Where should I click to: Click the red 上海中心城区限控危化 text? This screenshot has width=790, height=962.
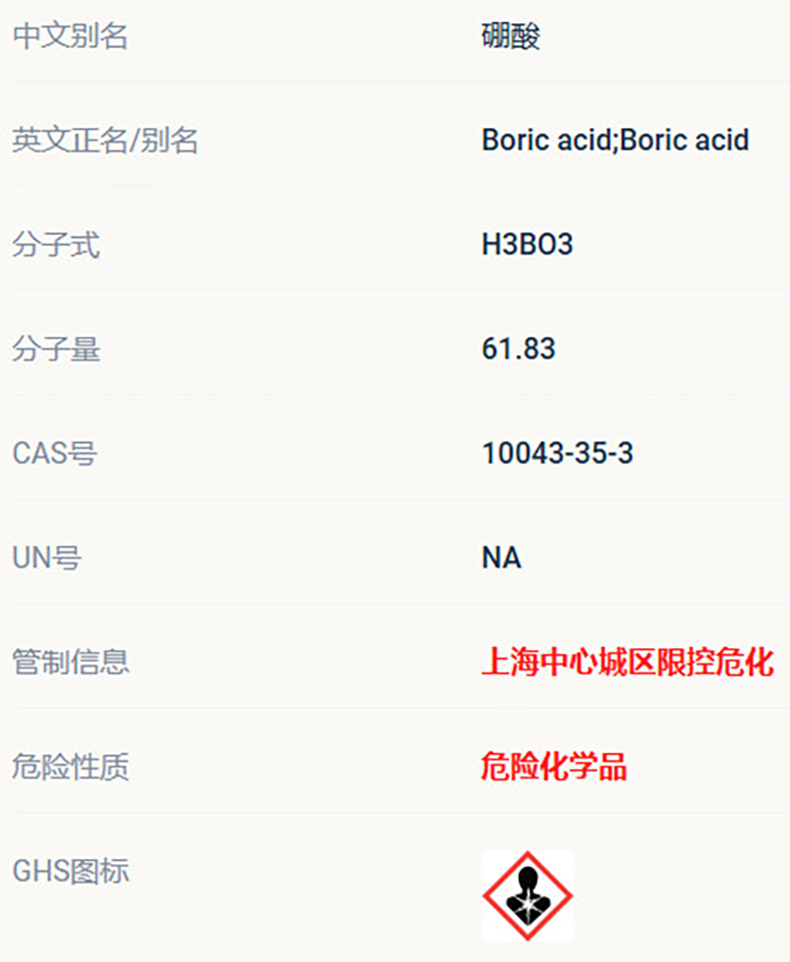click(627, 662)
